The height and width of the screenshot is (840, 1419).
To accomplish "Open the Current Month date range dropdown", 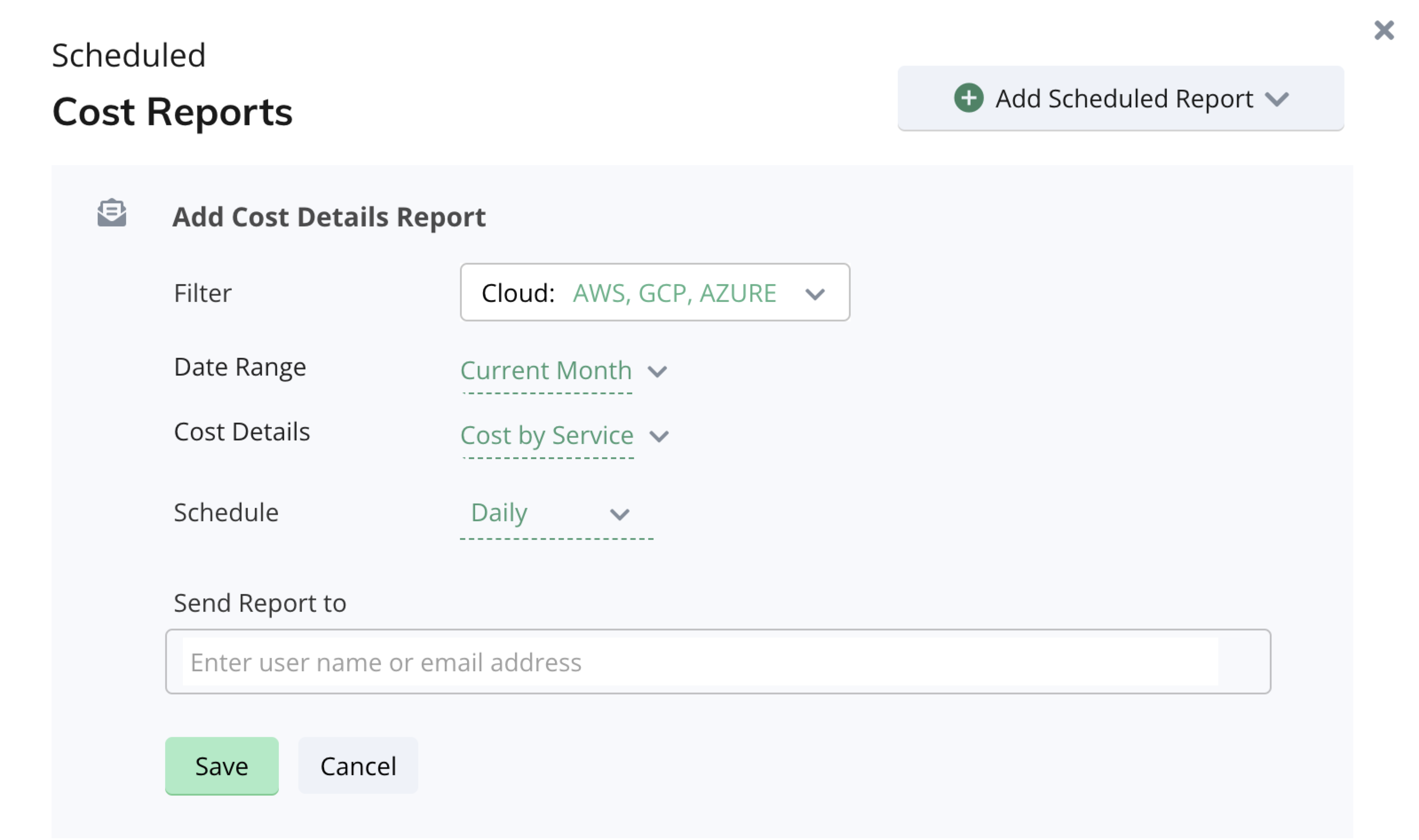I will point(565,372).
